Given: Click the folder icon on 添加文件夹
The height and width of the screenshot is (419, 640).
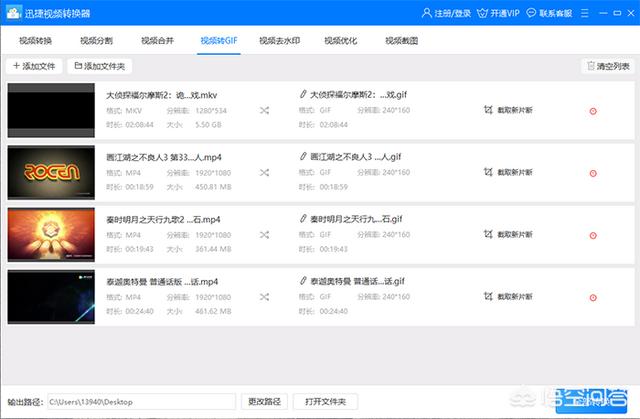Looking at the screenshot, I should [78, 66].
